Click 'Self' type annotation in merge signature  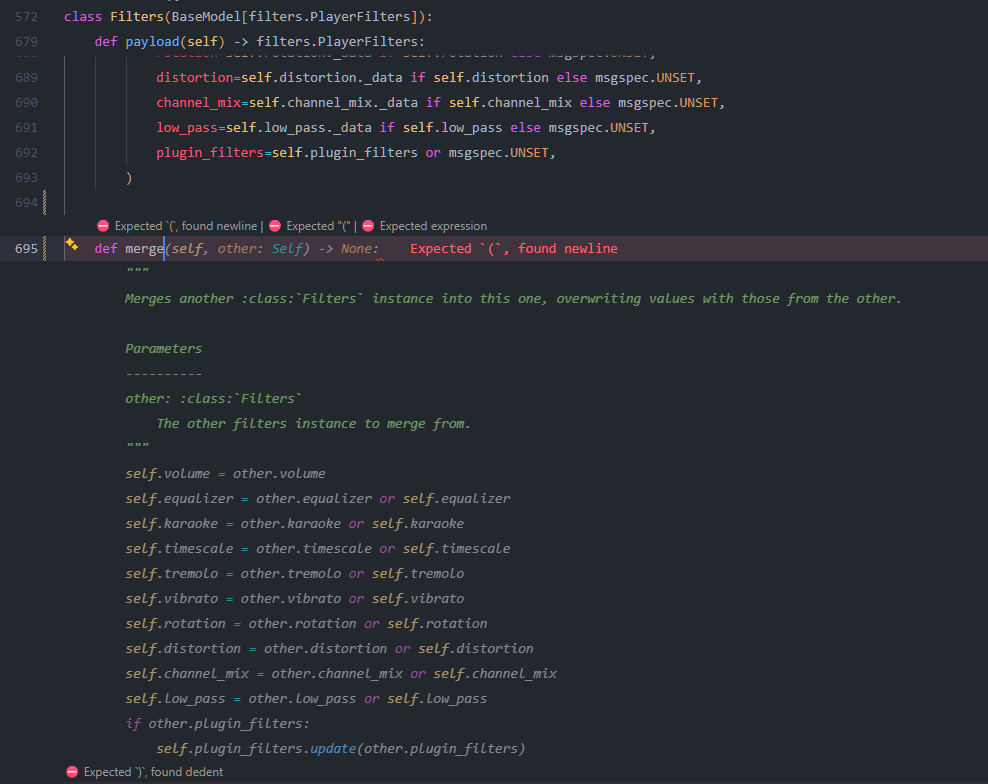287,248
